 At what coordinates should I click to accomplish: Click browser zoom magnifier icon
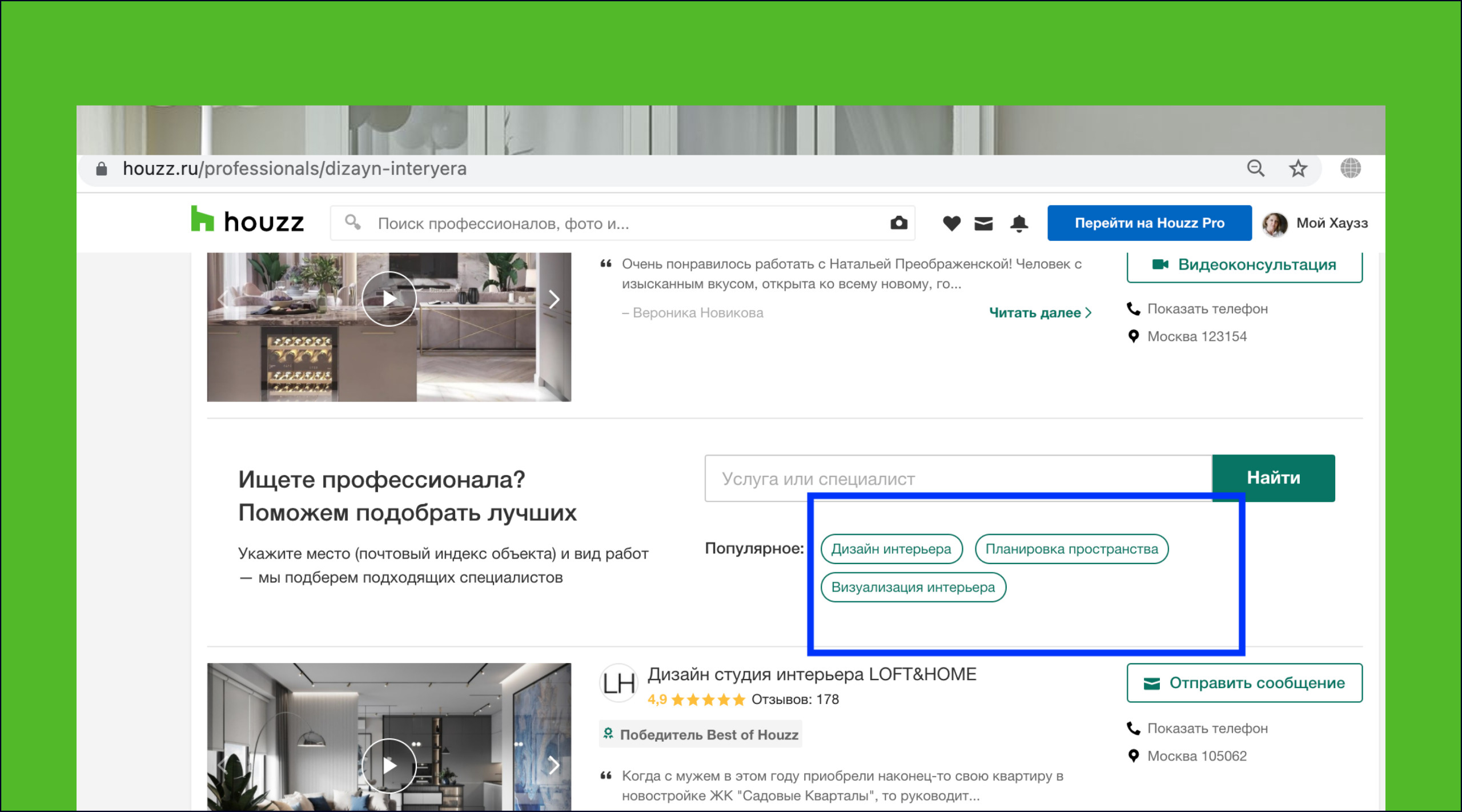(x=1255, y=168)
